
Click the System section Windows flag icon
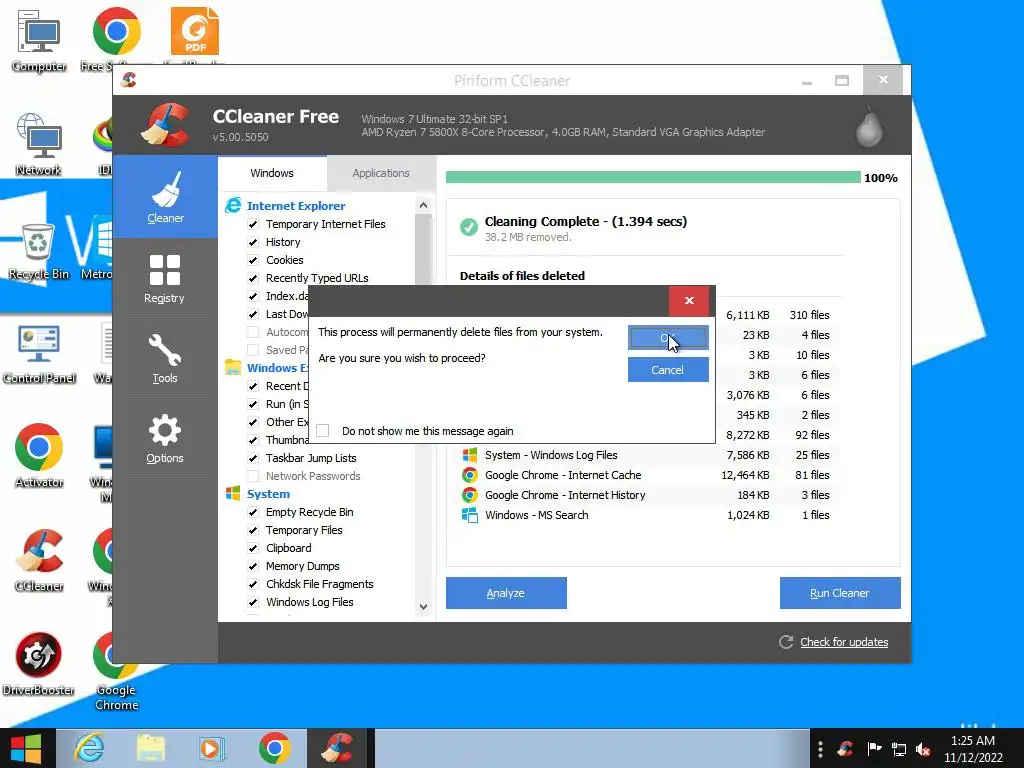pyautogui.click(x=233, y=494)
